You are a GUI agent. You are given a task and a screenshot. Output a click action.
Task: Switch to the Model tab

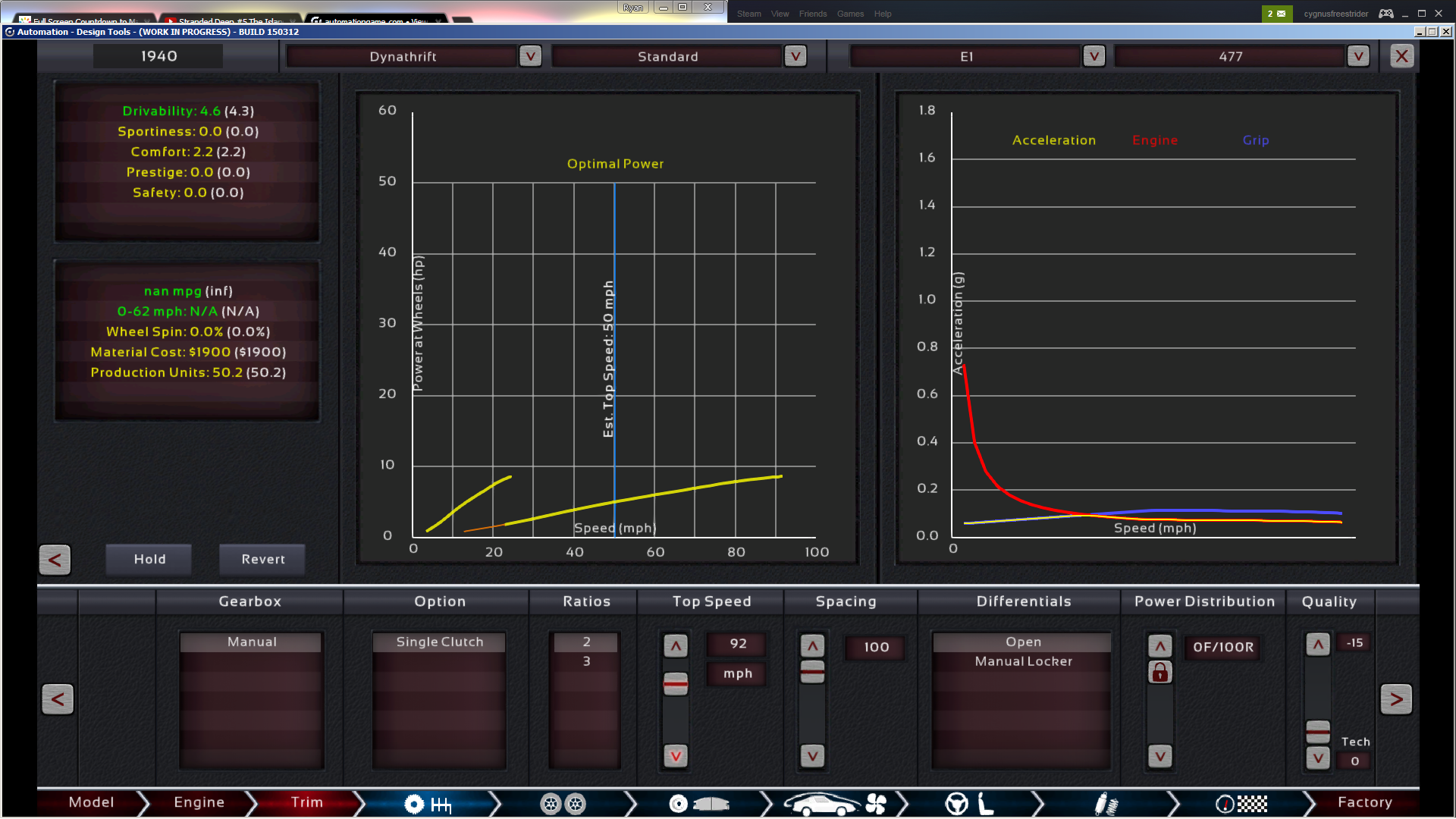92,802
